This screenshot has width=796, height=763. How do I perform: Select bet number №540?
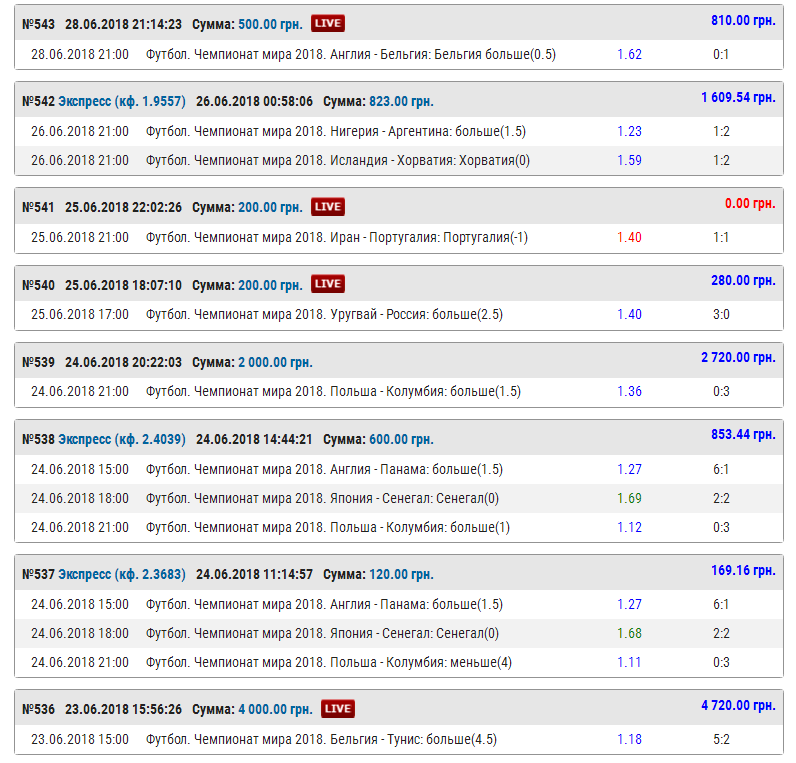tap(38, 285)
